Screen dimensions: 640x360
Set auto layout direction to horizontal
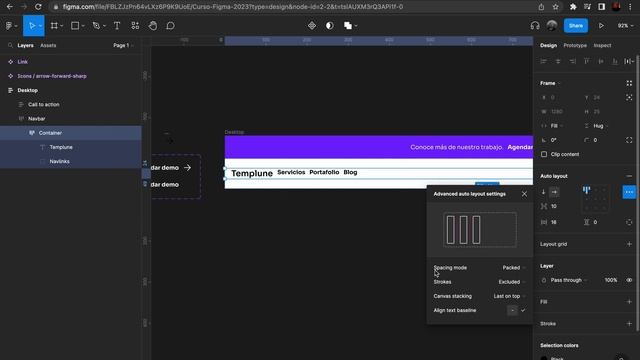(x=554, y=192)
